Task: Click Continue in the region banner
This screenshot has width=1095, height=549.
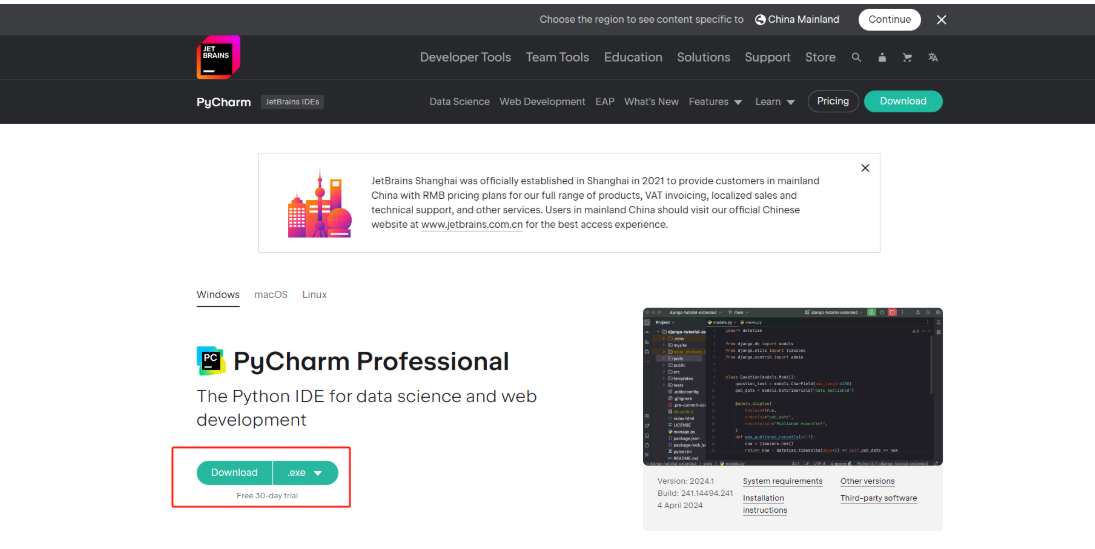Action: pos(890,20)
